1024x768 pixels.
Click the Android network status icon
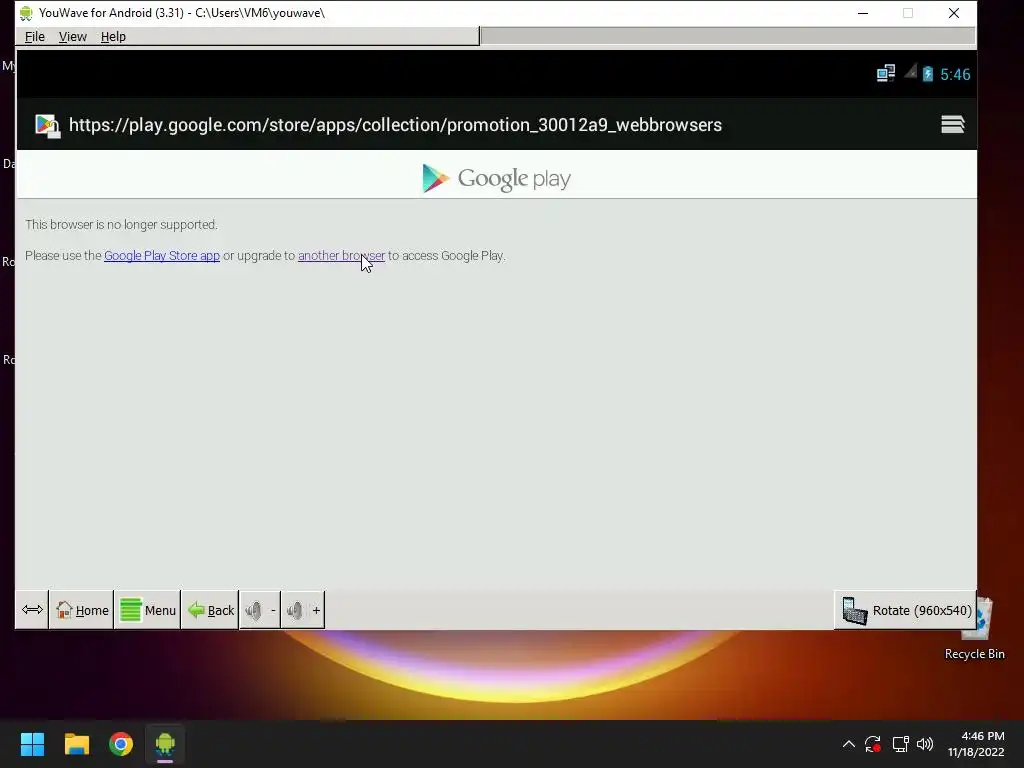(886, 74)
